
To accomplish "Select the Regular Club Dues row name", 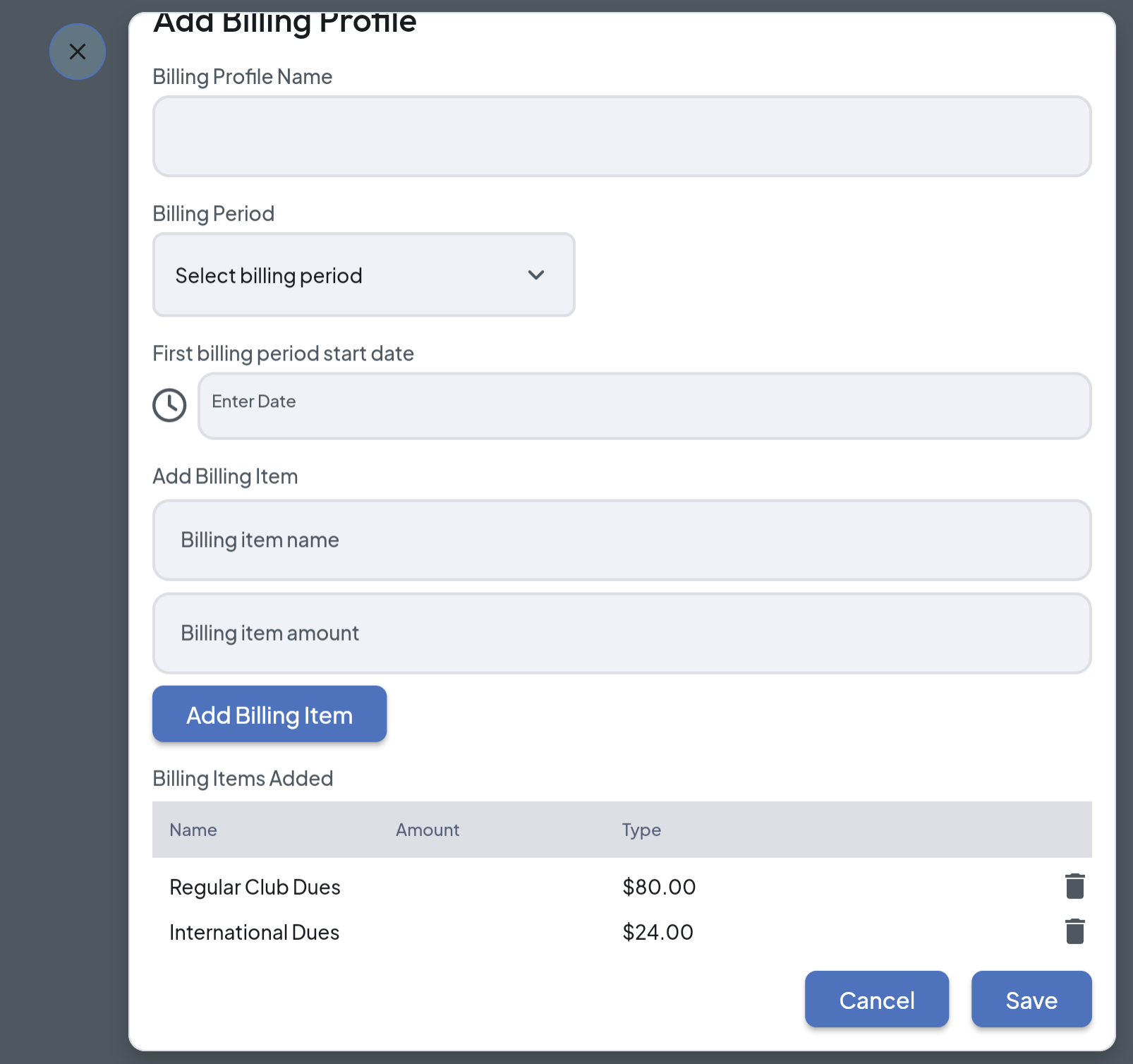I will 255,887.
